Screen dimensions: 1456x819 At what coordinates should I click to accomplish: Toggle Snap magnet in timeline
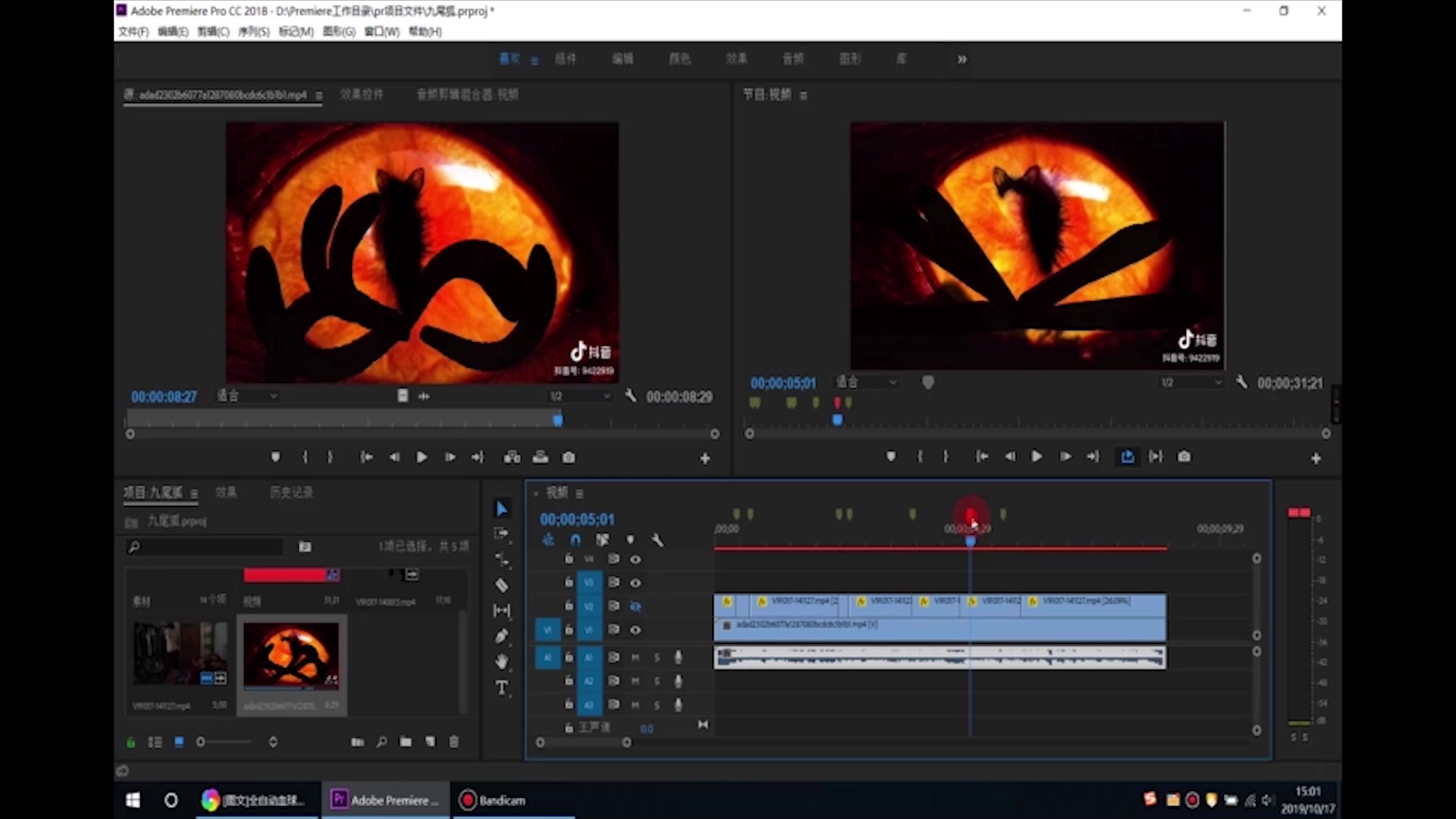pyautogui.click(x=576, y=540)
